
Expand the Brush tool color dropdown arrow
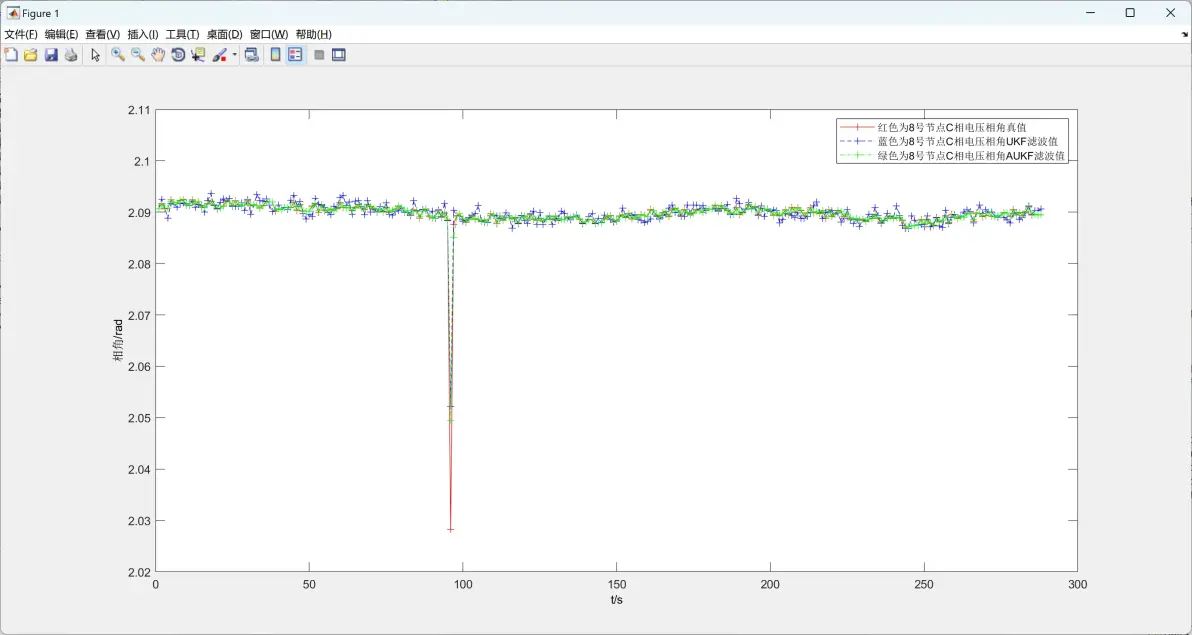[x=235, y=55]
